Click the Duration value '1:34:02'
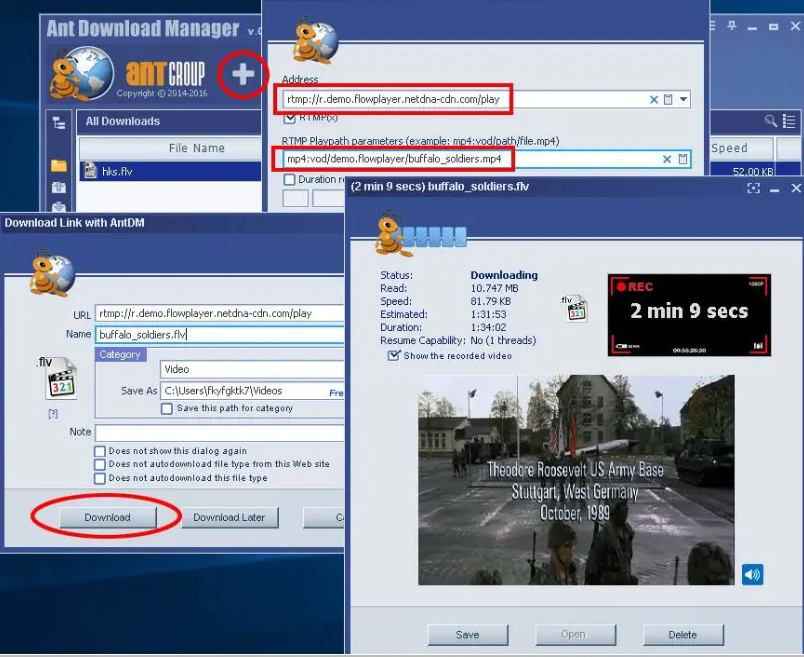The height and width of the screenshot is (657, 804). tap(488, 327)
